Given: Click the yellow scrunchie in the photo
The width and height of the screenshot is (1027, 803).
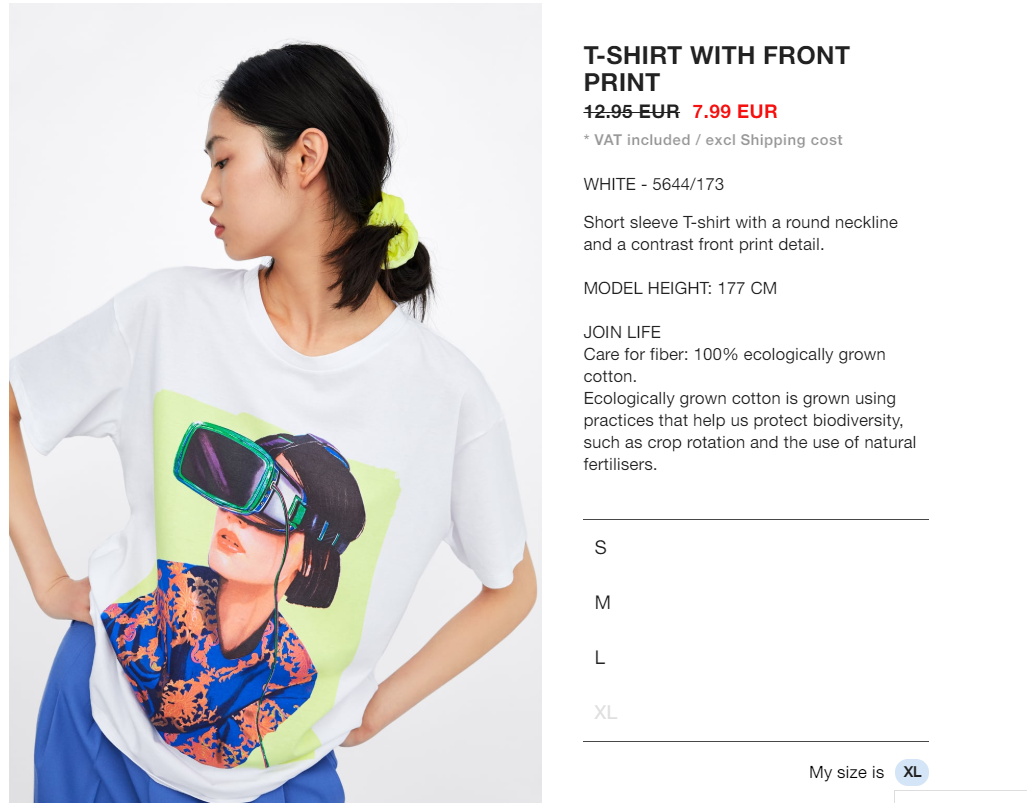Looking at the screenshot, I should [x=393, y=229].
